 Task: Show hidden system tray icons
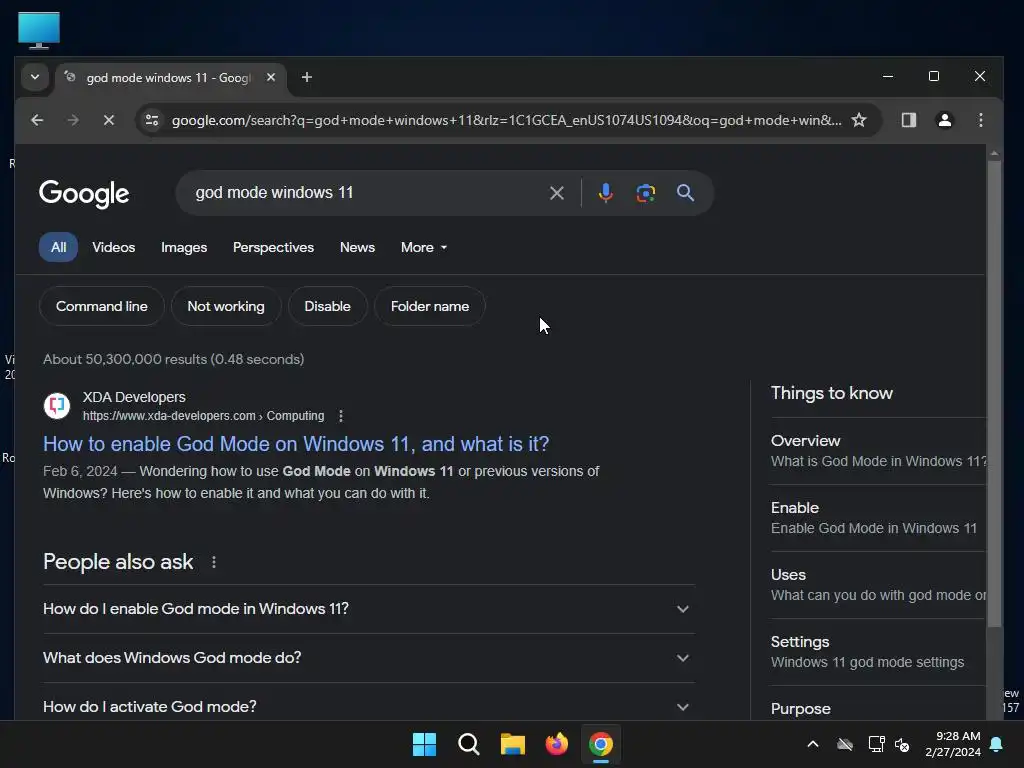[x=813, y=744]
